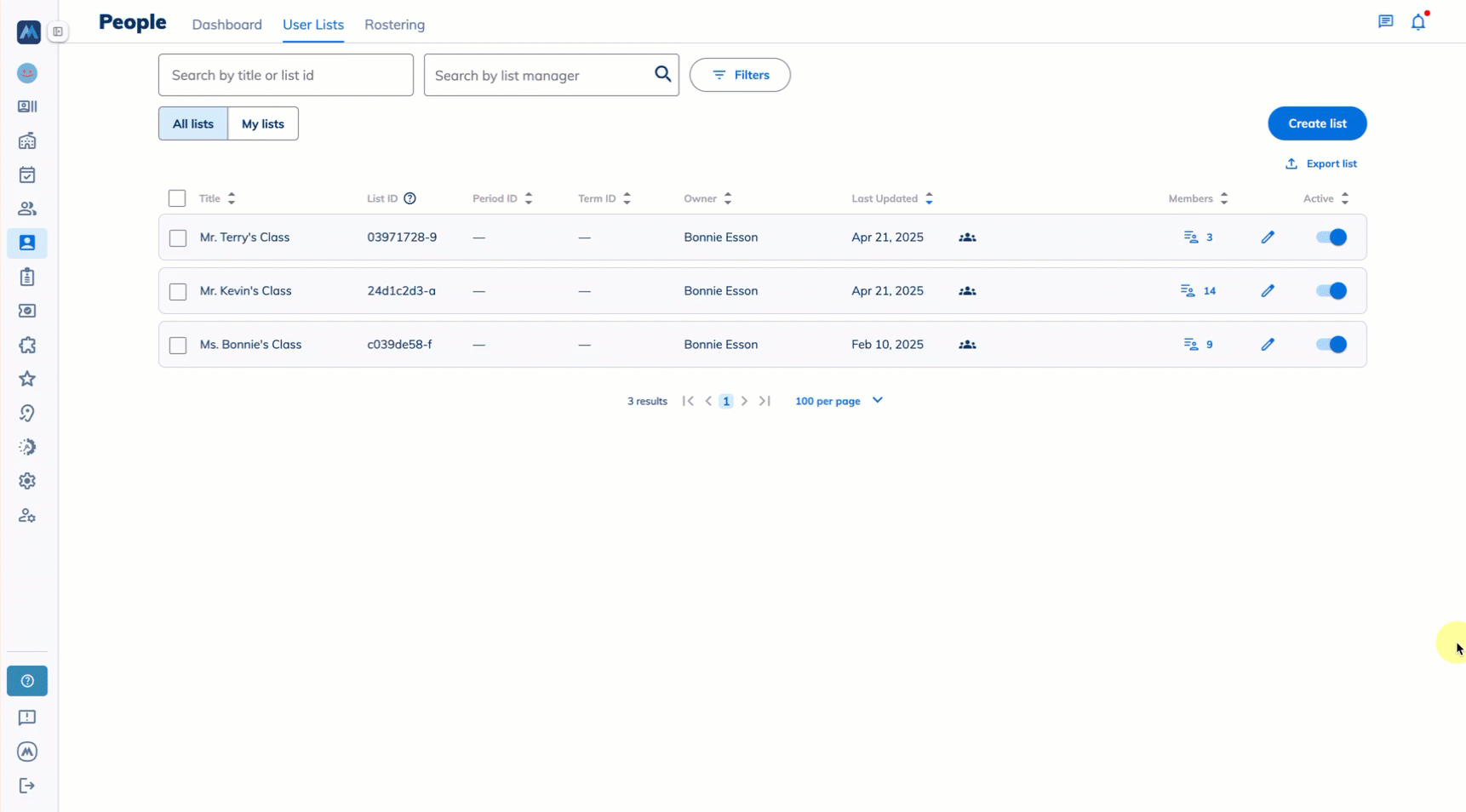
Task: Open the highlighted user lists sidebar icon
Action: [x=27, y=243]
